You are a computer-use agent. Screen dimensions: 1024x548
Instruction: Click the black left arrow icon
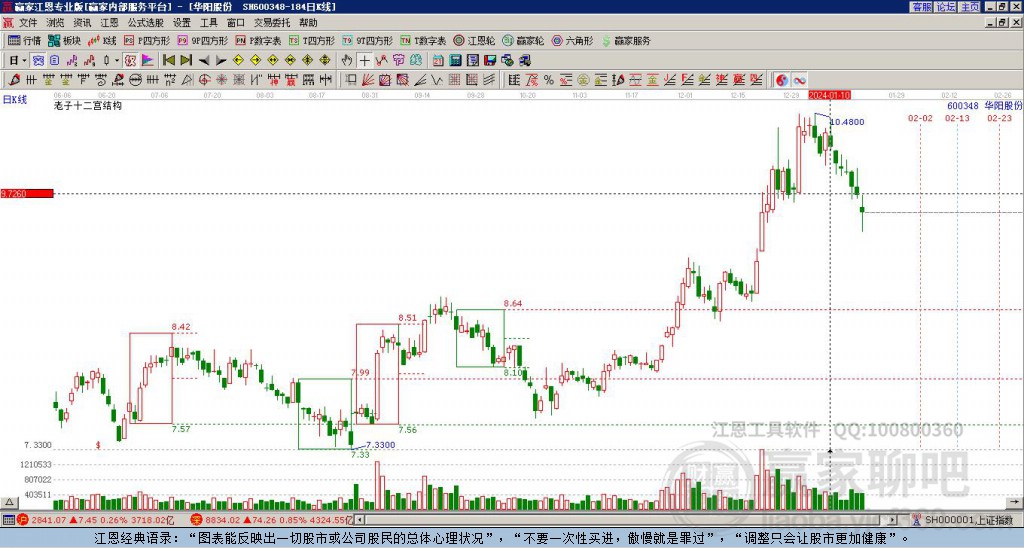click(x=204, y=61)
